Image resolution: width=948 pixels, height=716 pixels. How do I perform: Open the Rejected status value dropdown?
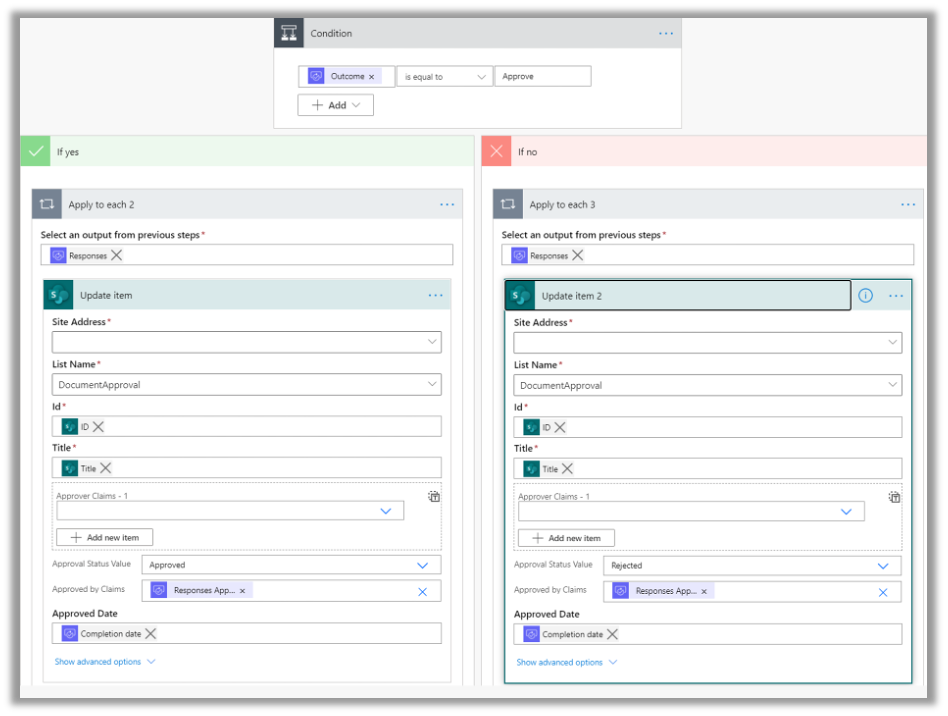883,566
